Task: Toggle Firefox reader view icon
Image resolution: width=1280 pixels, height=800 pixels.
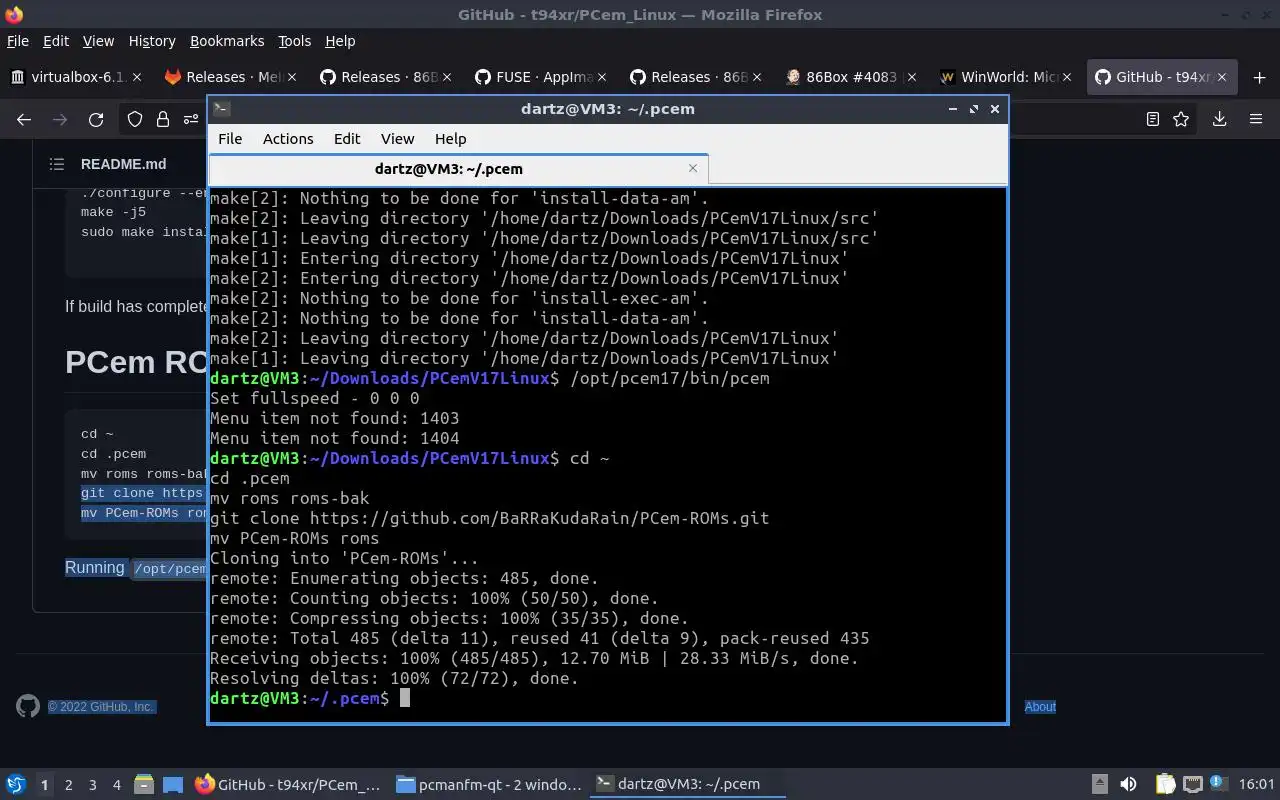Action: click(x=1153, y=119)
